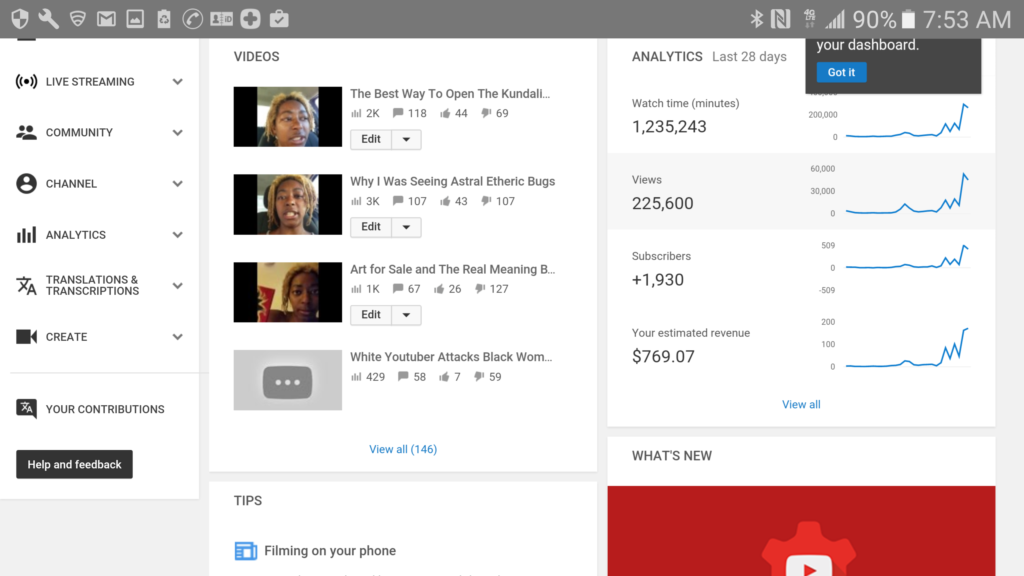Open White Youtuber Attacks Black Wom title
Viewport: 1024px width, 576px height.
point(451,357)
